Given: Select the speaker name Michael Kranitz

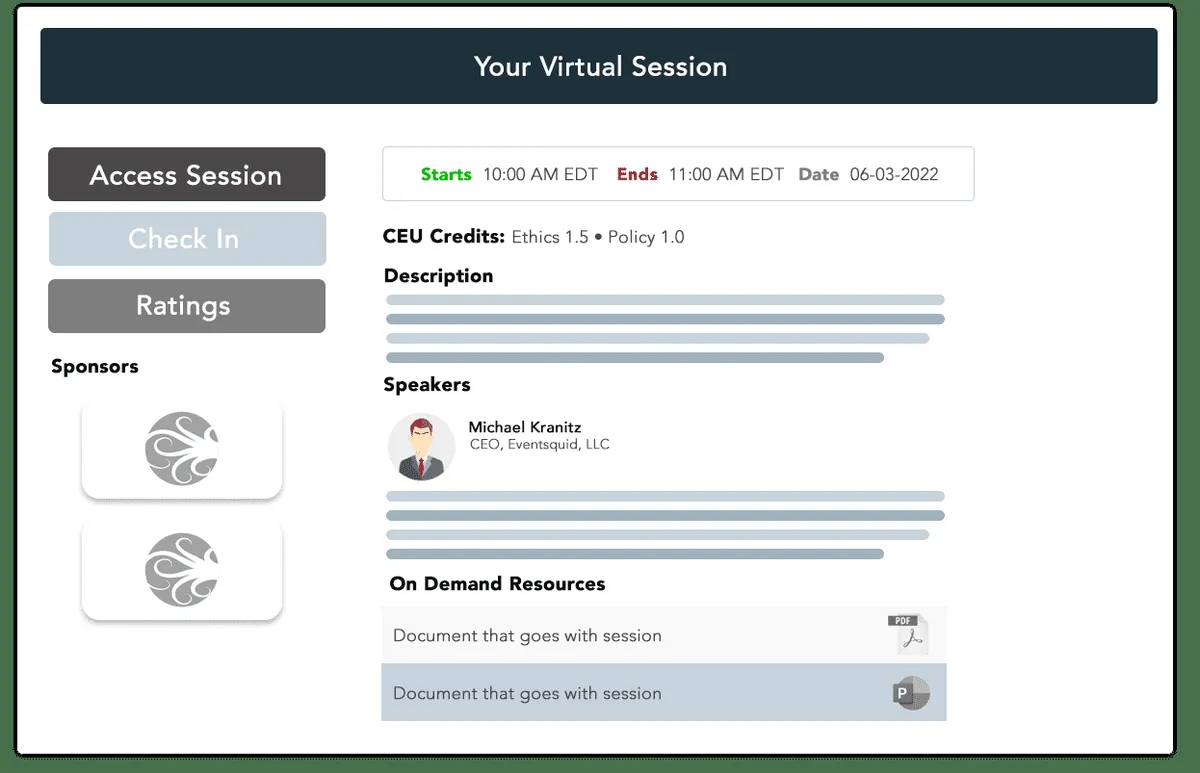Looking at the screenshot, I should tap(524, 427).
